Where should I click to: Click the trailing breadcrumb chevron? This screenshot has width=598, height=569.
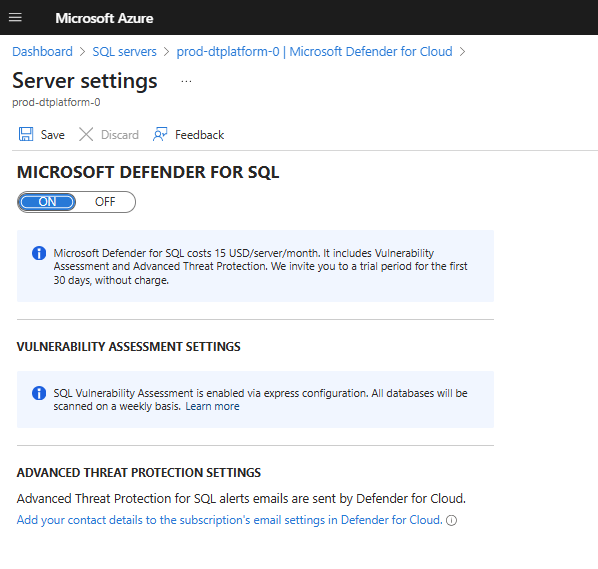pyautogui.click(x=462, y=52)
